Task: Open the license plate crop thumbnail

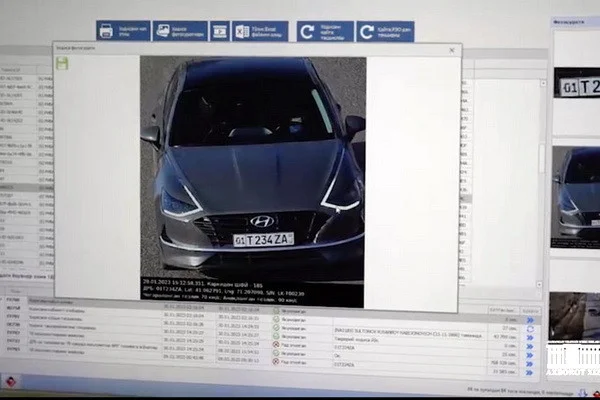Action: click(577, 83)
